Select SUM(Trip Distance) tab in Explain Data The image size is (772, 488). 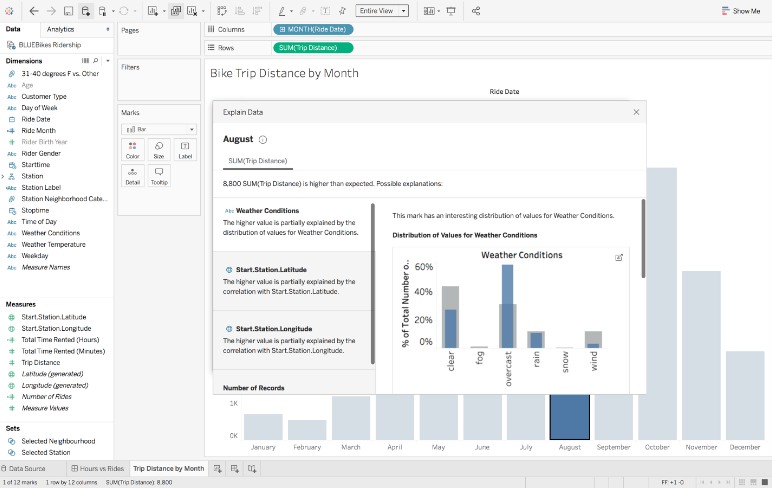coord(257,161)
